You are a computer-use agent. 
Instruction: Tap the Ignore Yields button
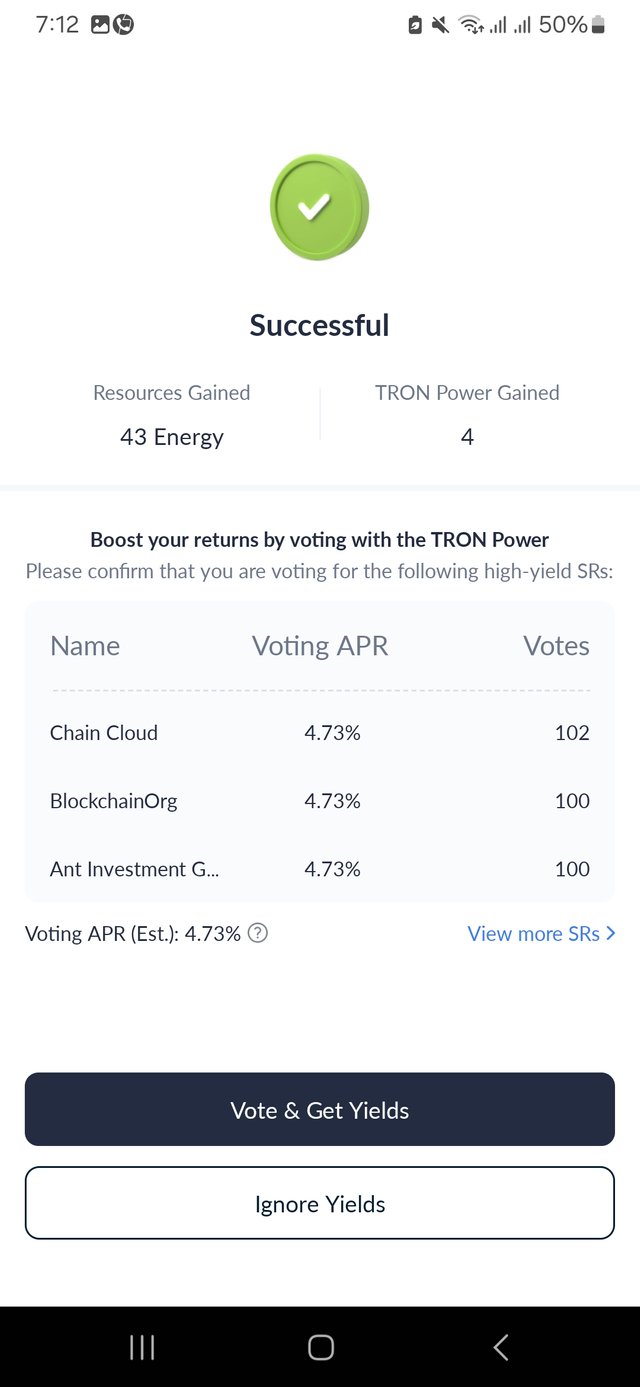[320, 1203]
